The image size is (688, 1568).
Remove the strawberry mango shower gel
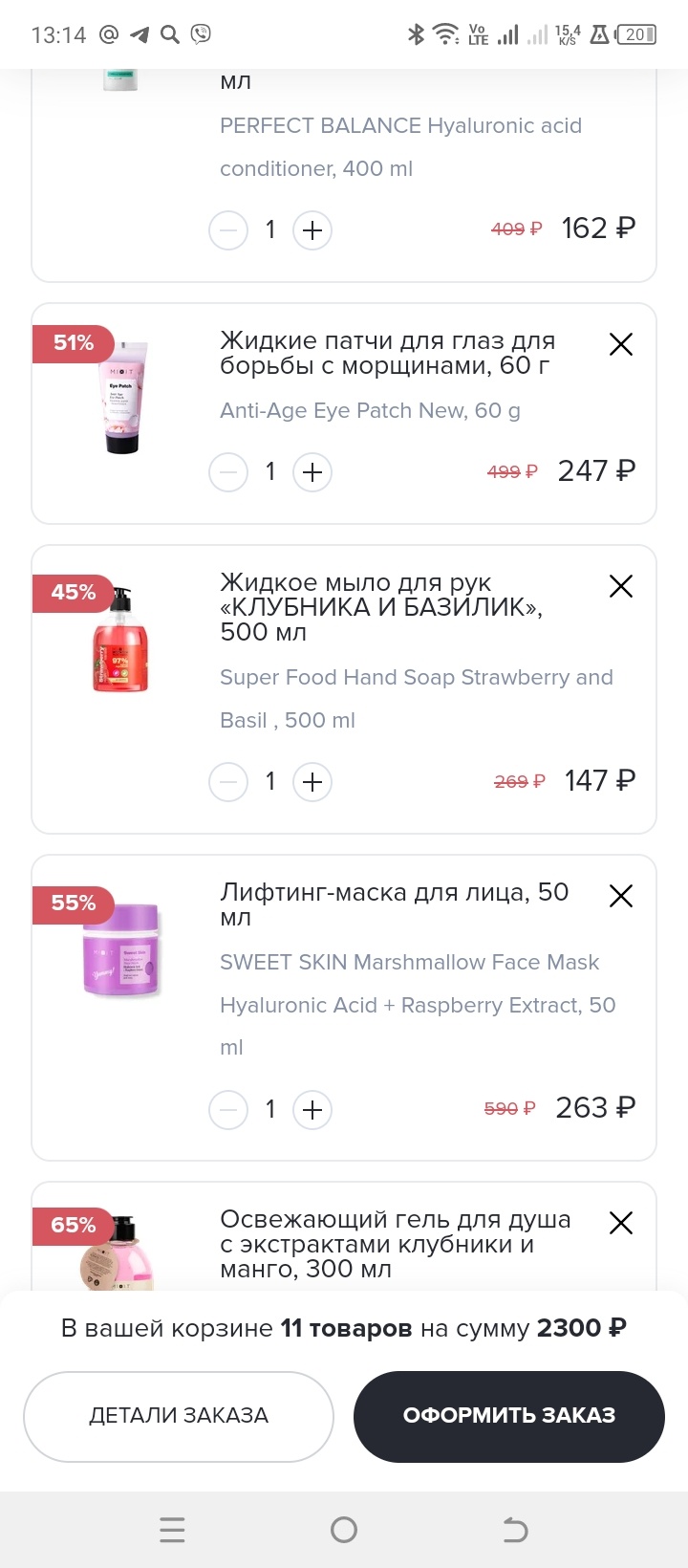[x=621, y=1223]
